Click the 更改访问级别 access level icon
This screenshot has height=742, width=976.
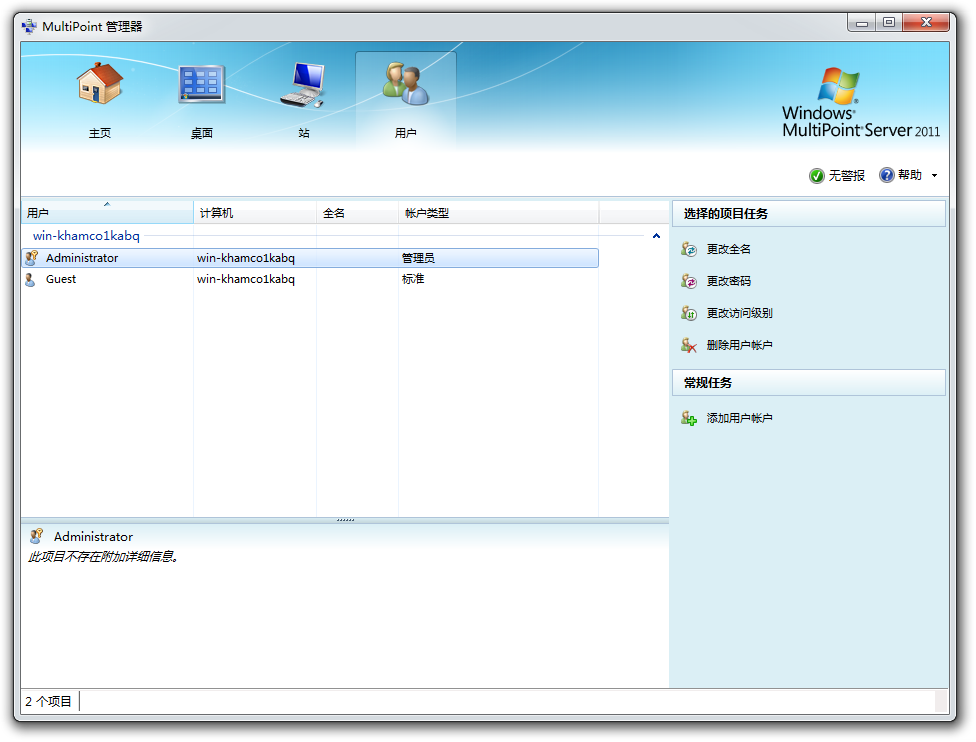(688, 313)
